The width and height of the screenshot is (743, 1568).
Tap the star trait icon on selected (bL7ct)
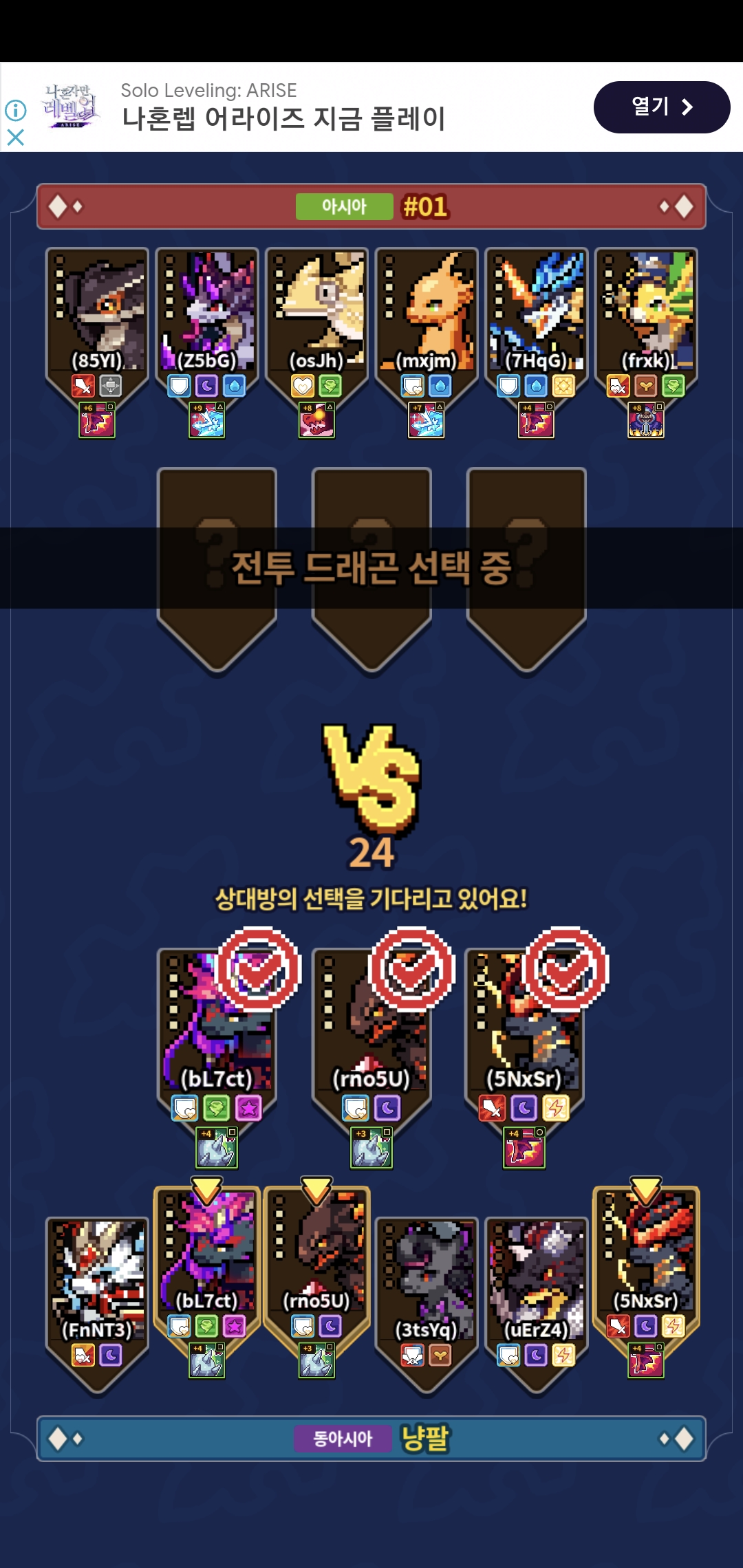[x=248, y=1108]
